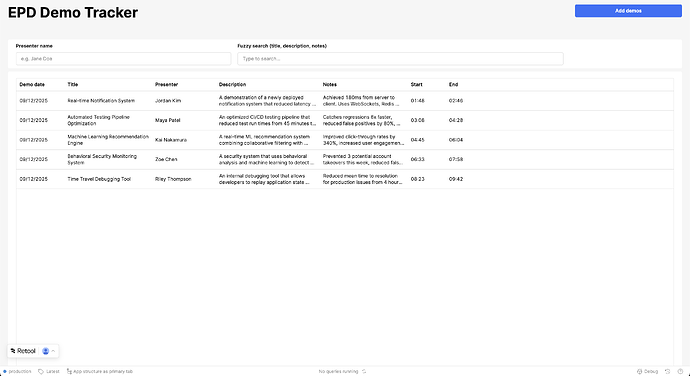Click the EPD Demo Tracker heading

point(73,12)
